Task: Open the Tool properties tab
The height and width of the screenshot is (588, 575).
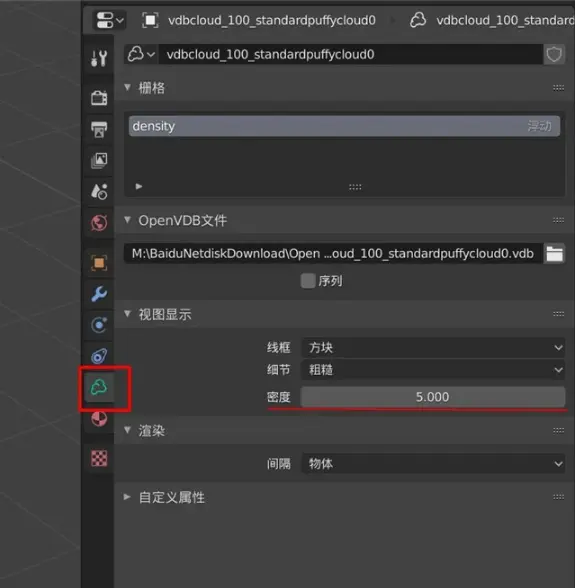Action: (99, 58)
